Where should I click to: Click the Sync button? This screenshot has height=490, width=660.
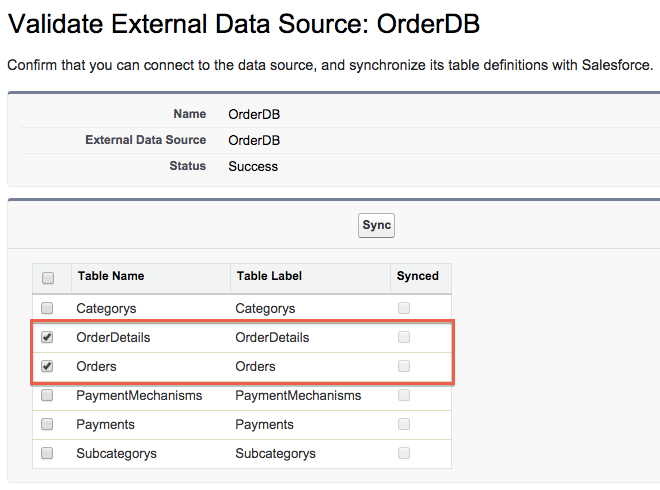tap(376, 226)
